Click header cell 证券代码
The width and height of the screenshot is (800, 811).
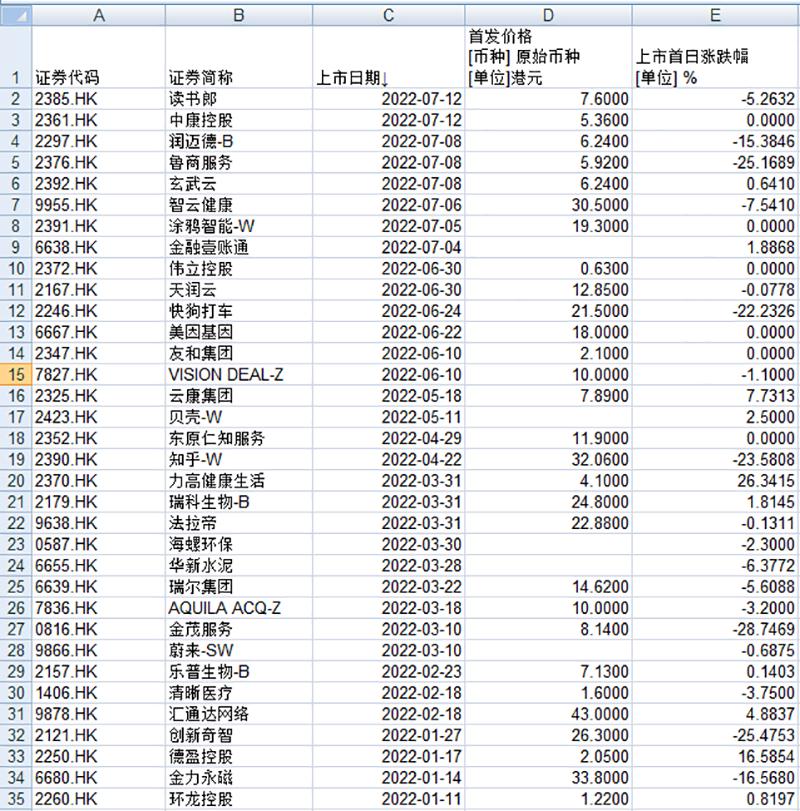99,57
